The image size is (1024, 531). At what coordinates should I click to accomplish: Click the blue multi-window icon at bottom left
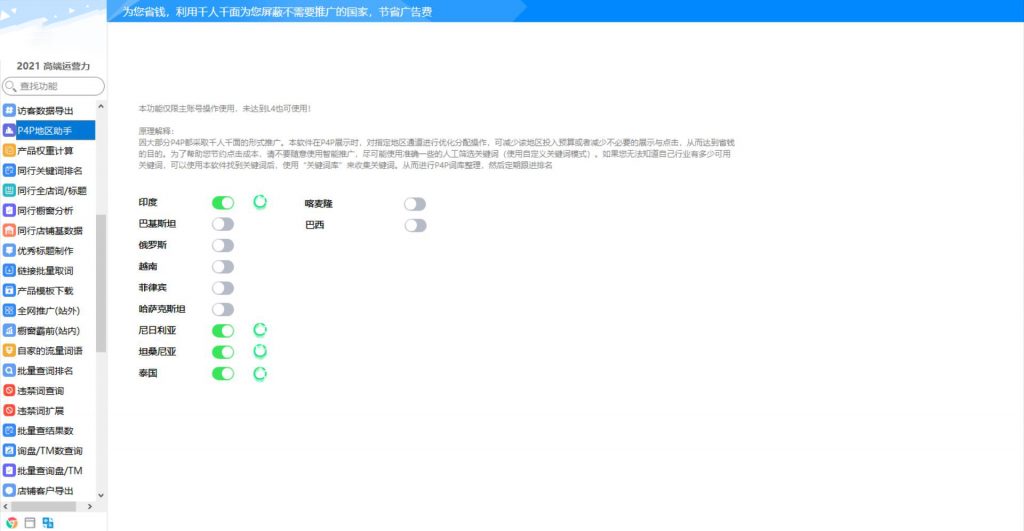(x=48, y=523)
